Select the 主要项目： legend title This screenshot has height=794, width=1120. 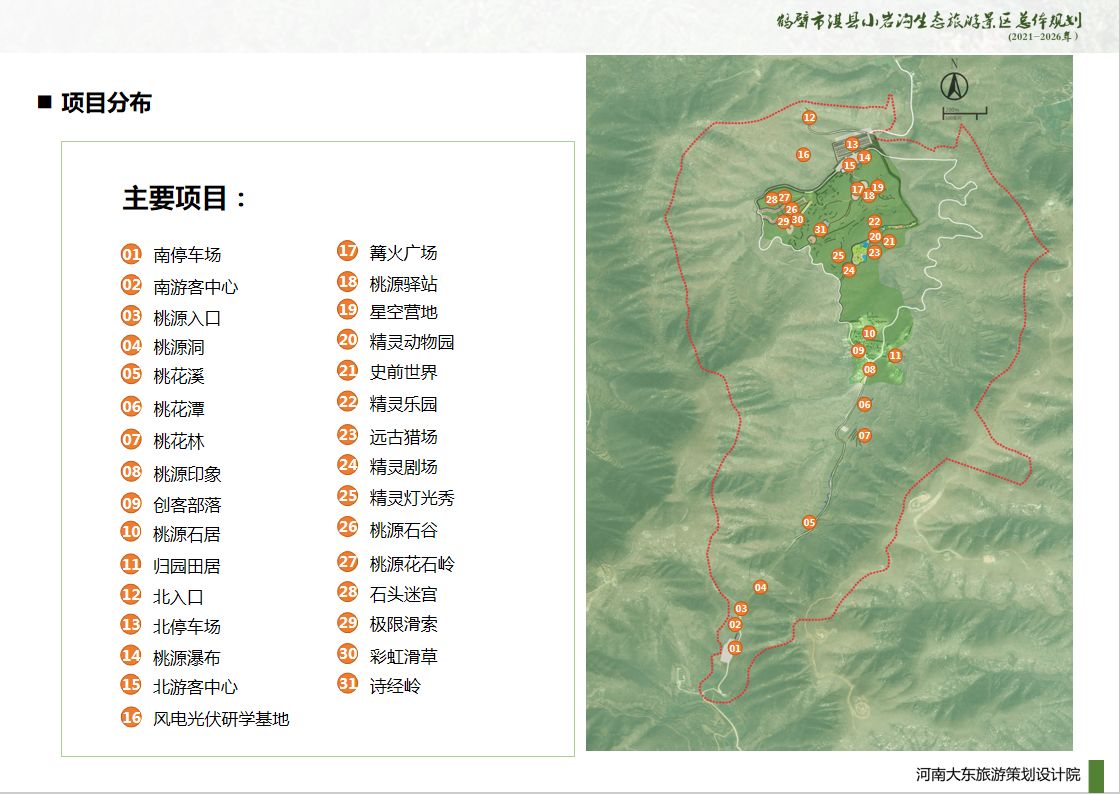tap(185, 198)
